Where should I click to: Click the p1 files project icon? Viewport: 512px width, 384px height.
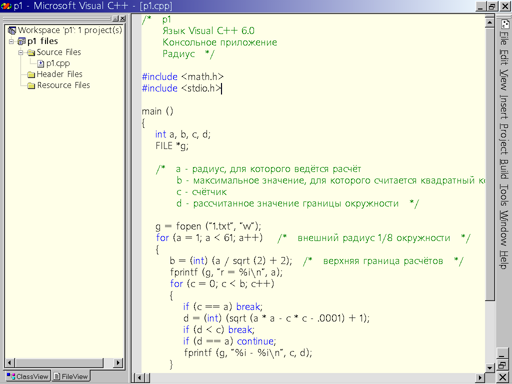pos(22,41)
